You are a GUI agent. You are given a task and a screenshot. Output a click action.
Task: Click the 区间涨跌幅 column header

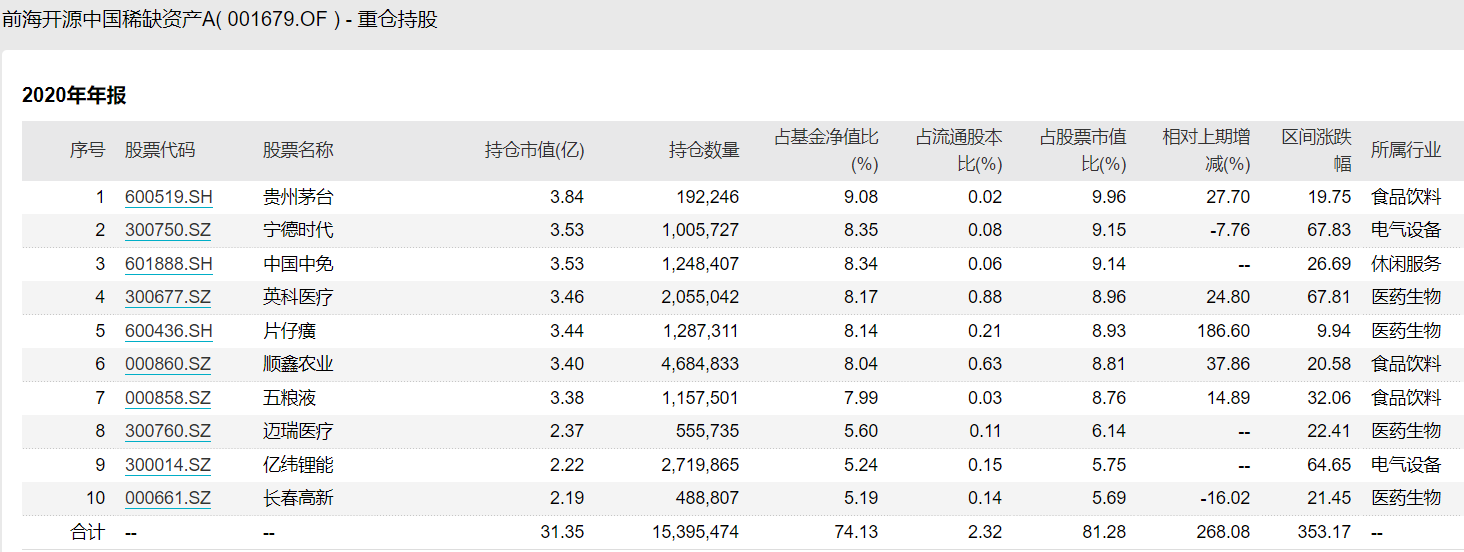1316,150
